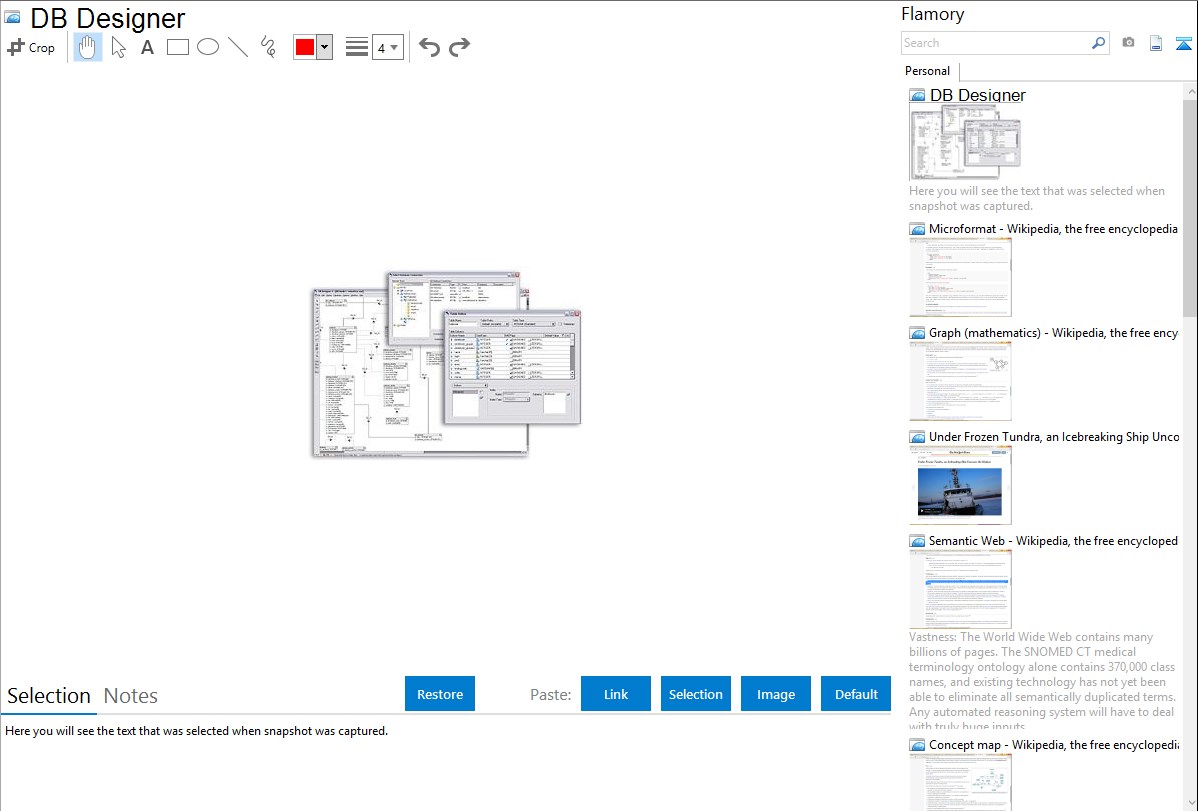
Task: Activate the hand pan tool
Action: 88,47
